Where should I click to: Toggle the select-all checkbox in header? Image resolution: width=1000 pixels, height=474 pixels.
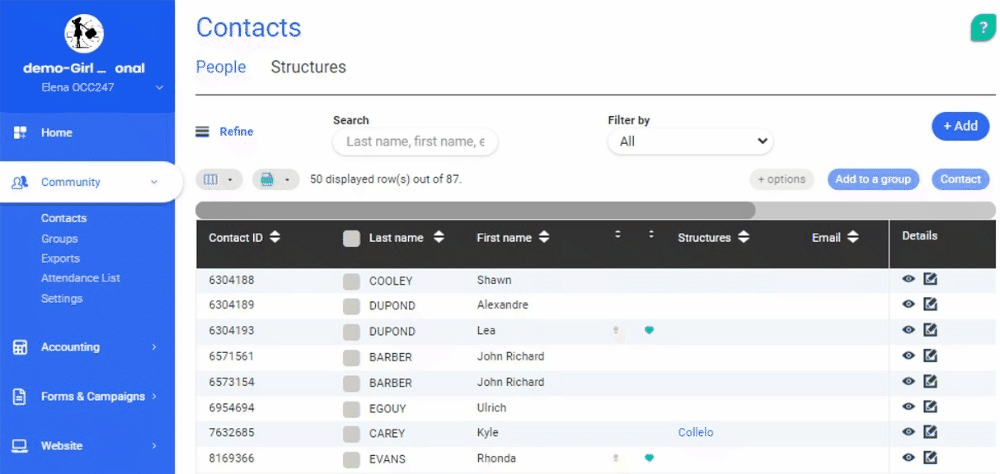pyautogui.click(x=351, y=238)
